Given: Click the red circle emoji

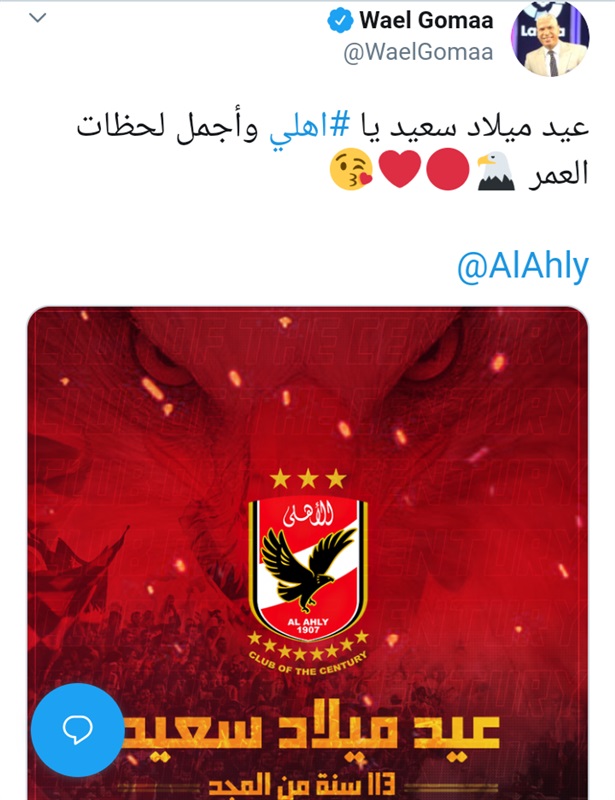Looking at the screenshot, I should pyautogui.click(x=448, y=170).
